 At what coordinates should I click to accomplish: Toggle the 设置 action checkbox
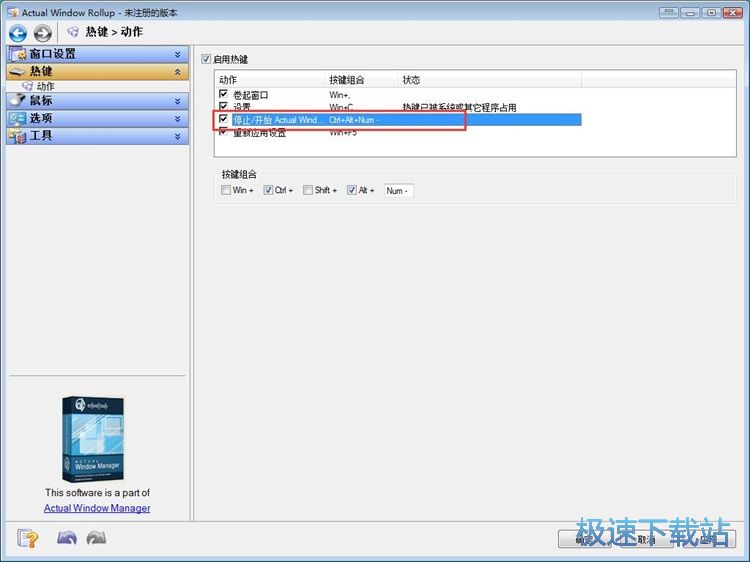(223, 105)
